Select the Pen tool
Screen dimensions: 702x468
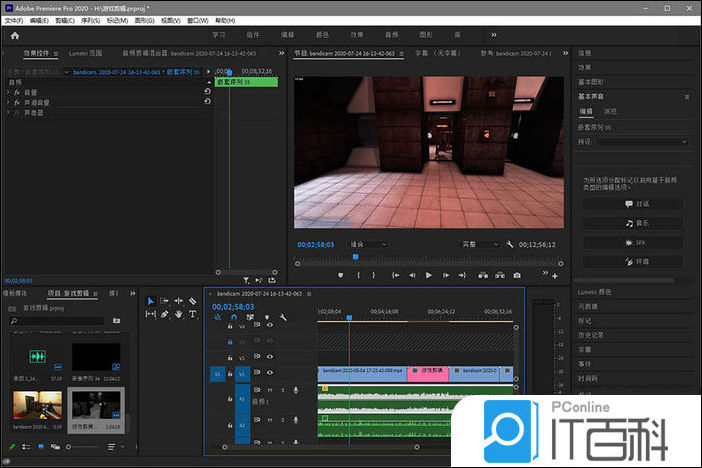(165, 314)
